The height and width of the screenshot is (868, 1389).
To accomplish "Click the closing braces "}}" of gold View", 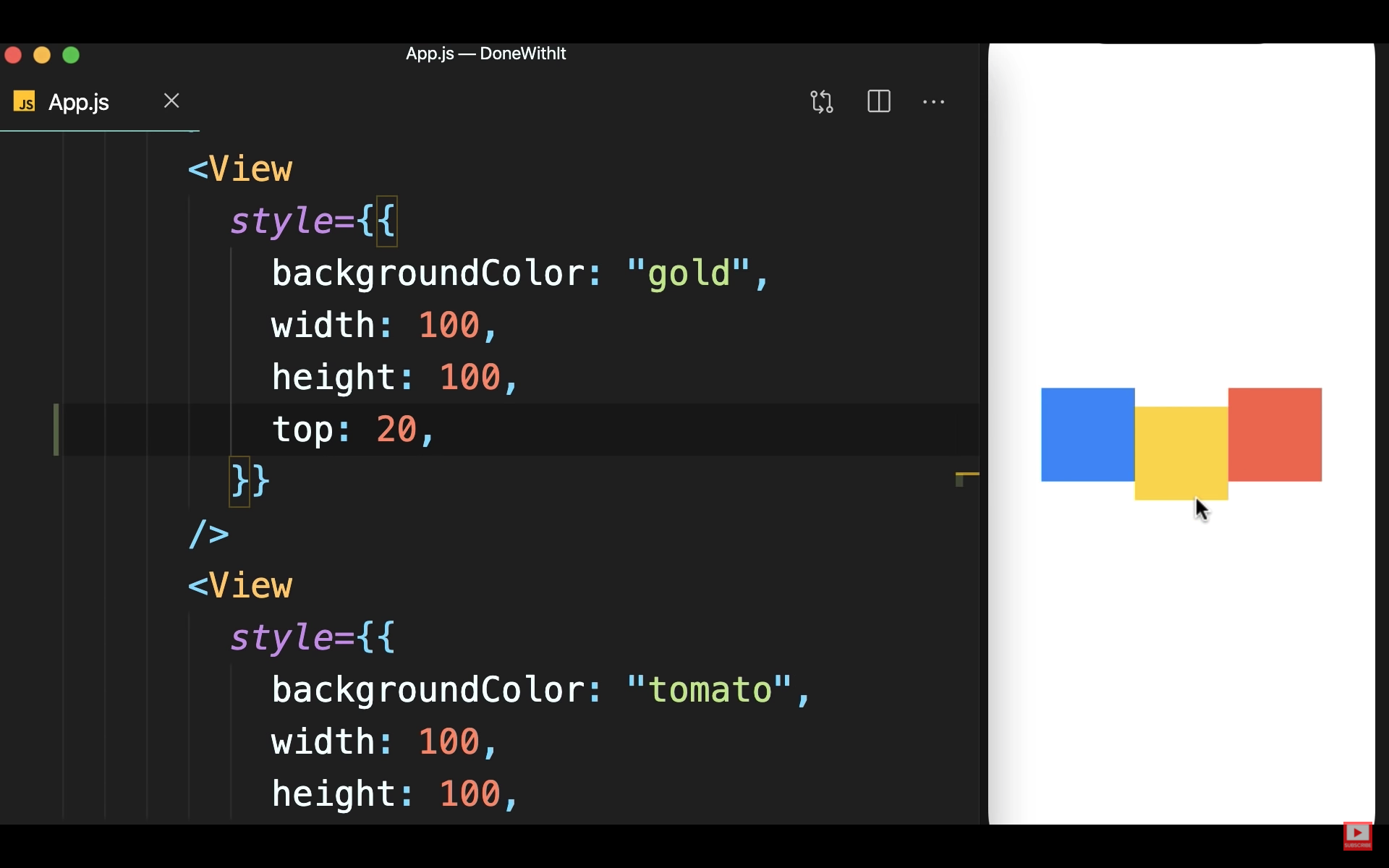I will [250, 480].
